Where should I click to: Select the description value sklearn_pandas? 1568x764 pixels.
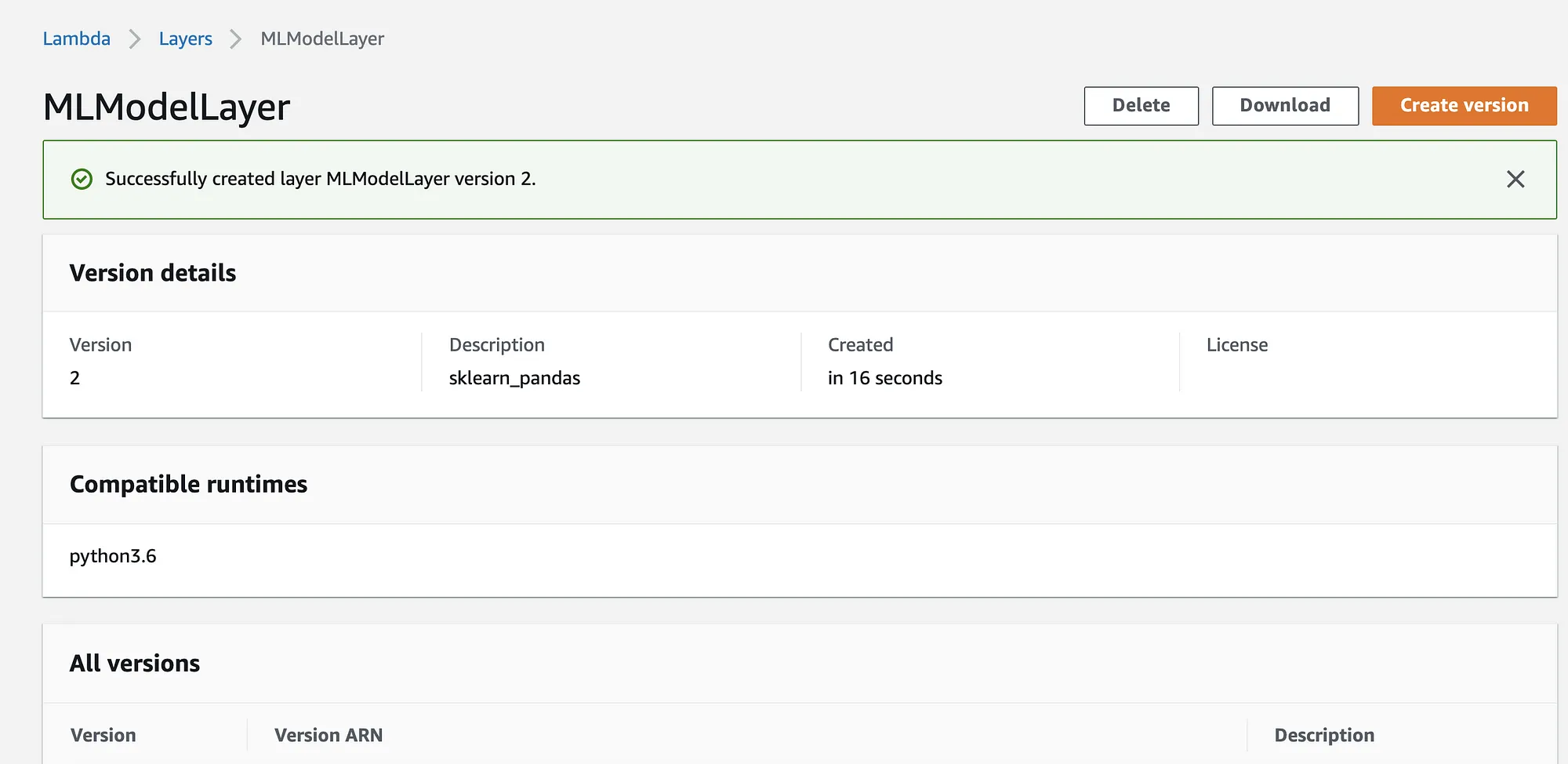coord(514,378)
